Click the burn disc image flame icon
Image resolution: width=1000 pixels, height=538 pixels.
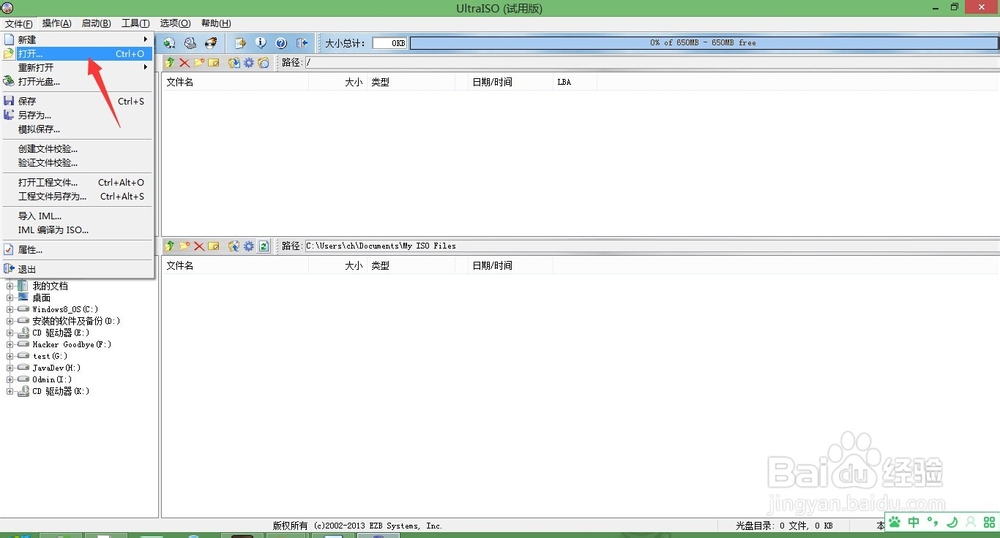(x=210, y=43)
